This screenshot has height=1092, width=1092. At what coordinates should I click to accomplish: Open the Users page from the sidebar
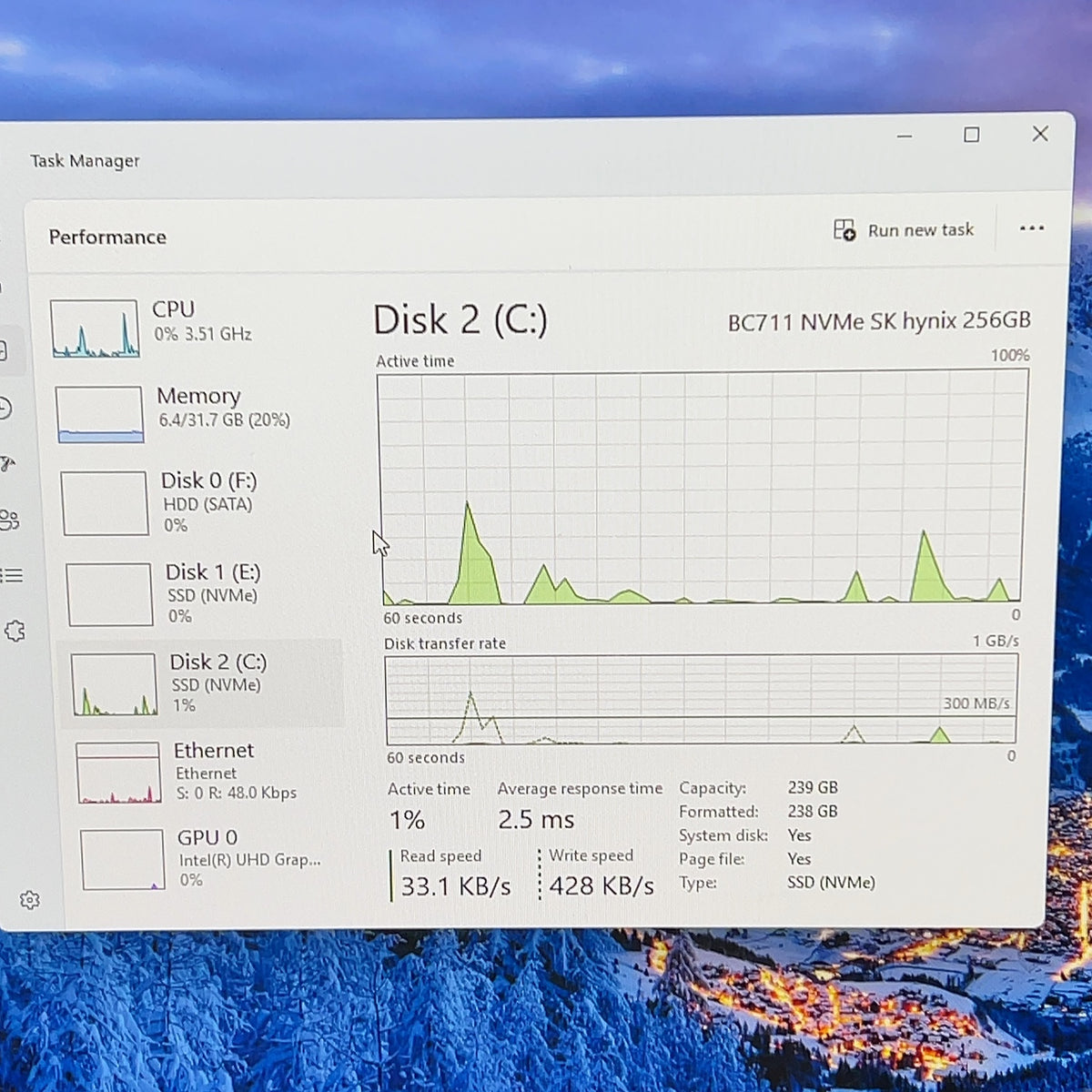9,520
